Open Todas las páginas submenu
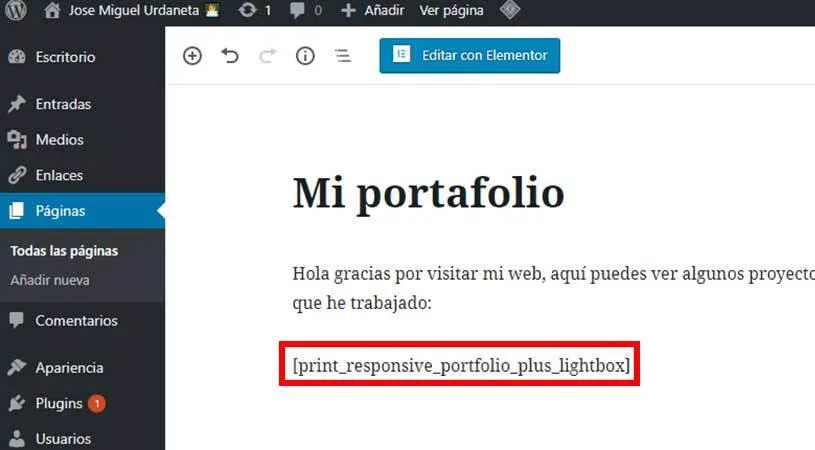Image resolution: width=815 pixels, height=450 pixels. (x=64, y=251)
